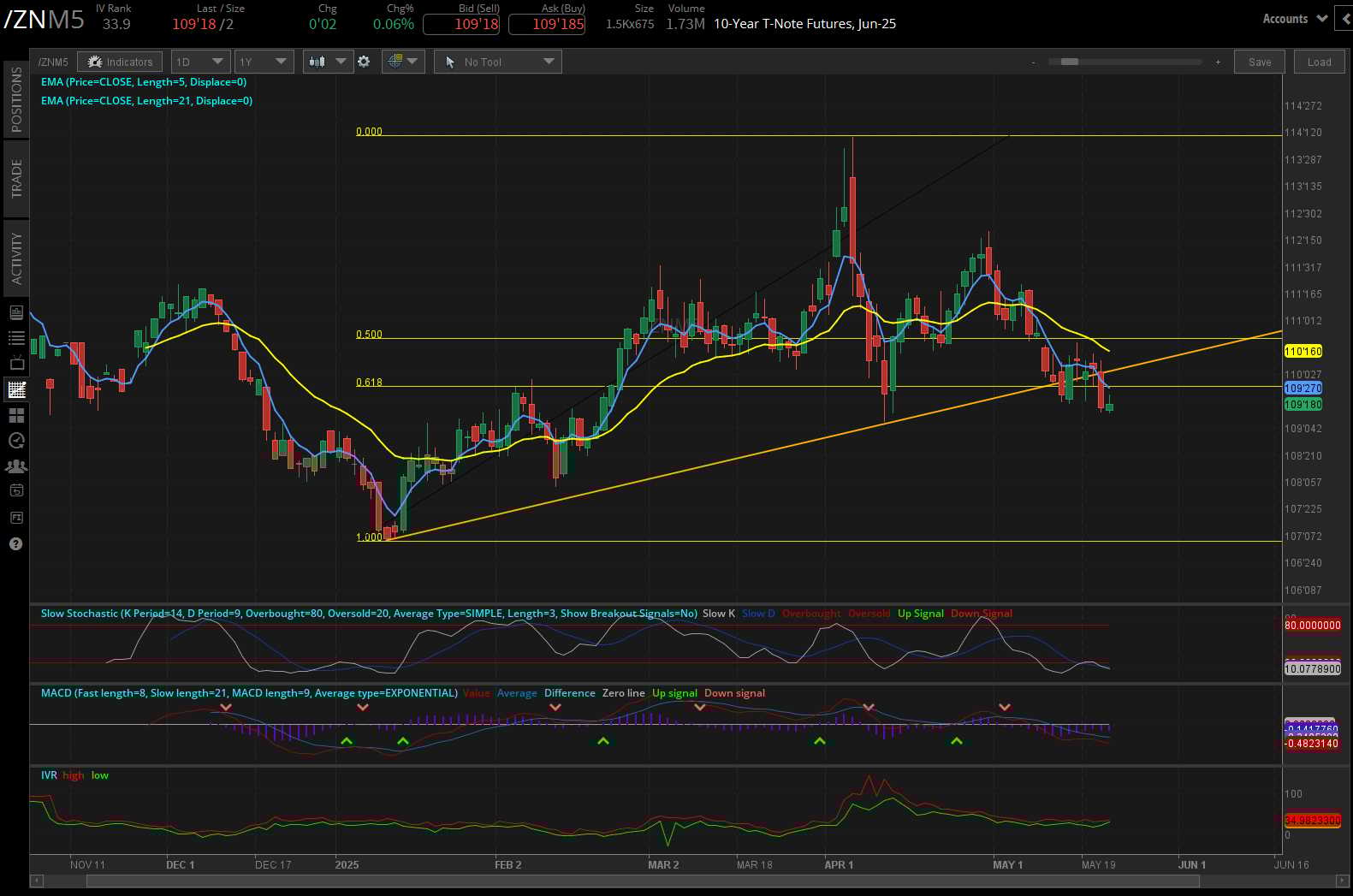
Task: Open the Indicators studies panel
Action: click(x=120, y=62)
